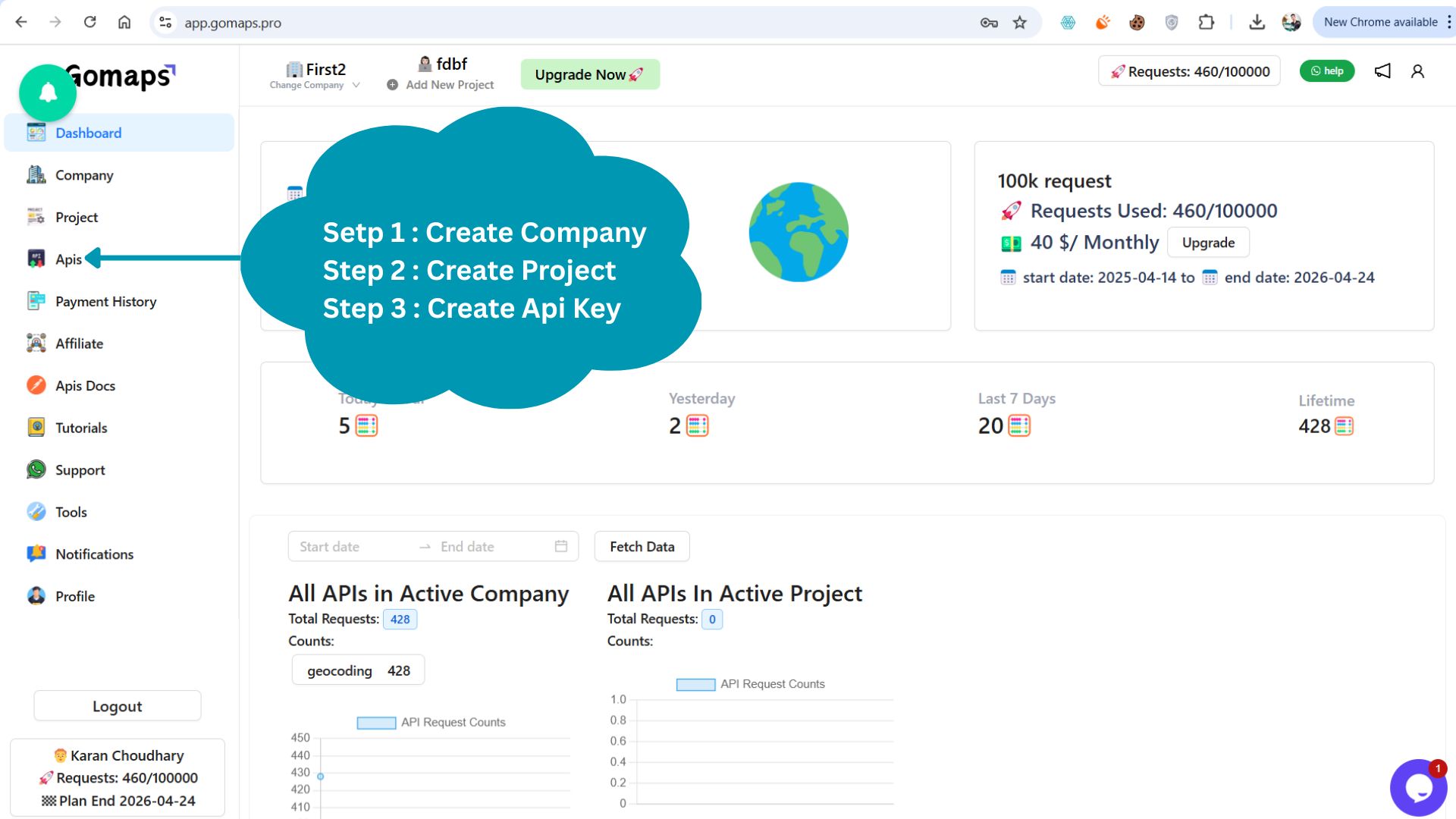Click the Upgrade button beside monthly price
1456x819 pixels.
click(x=1208, y=243)
